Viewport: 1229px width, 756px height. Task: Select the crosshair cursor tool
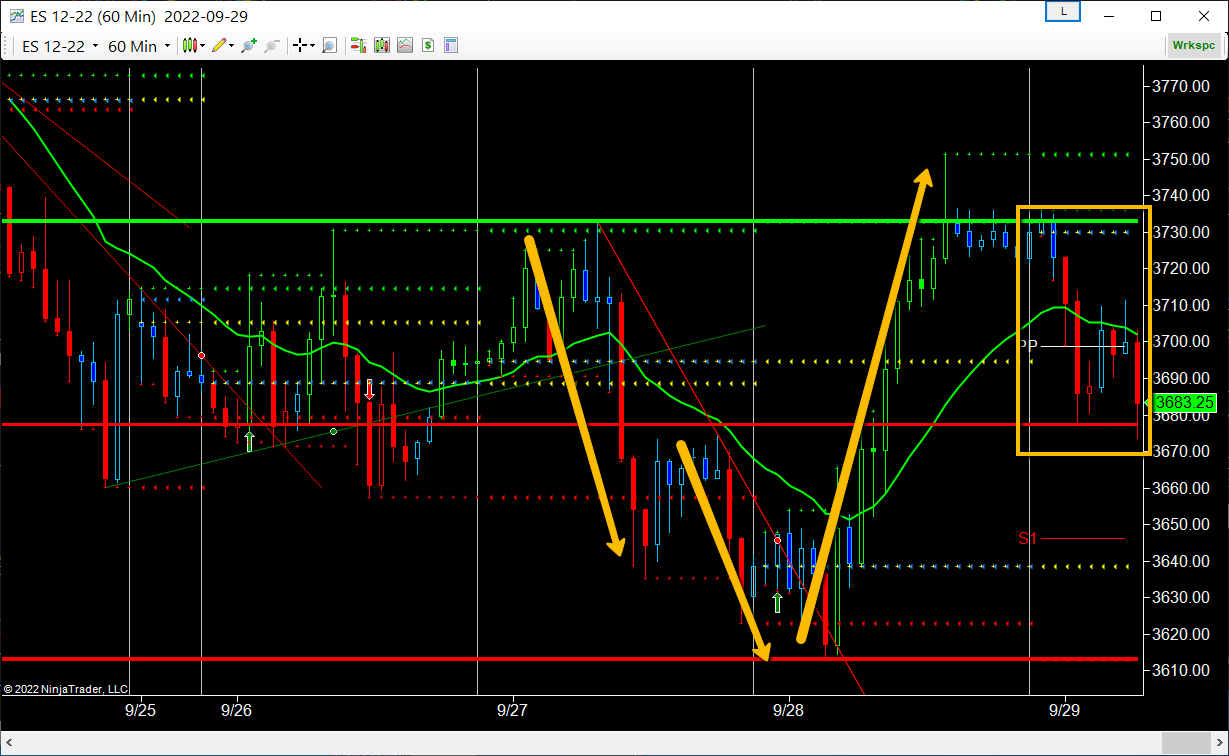click(x=300, y=45)
